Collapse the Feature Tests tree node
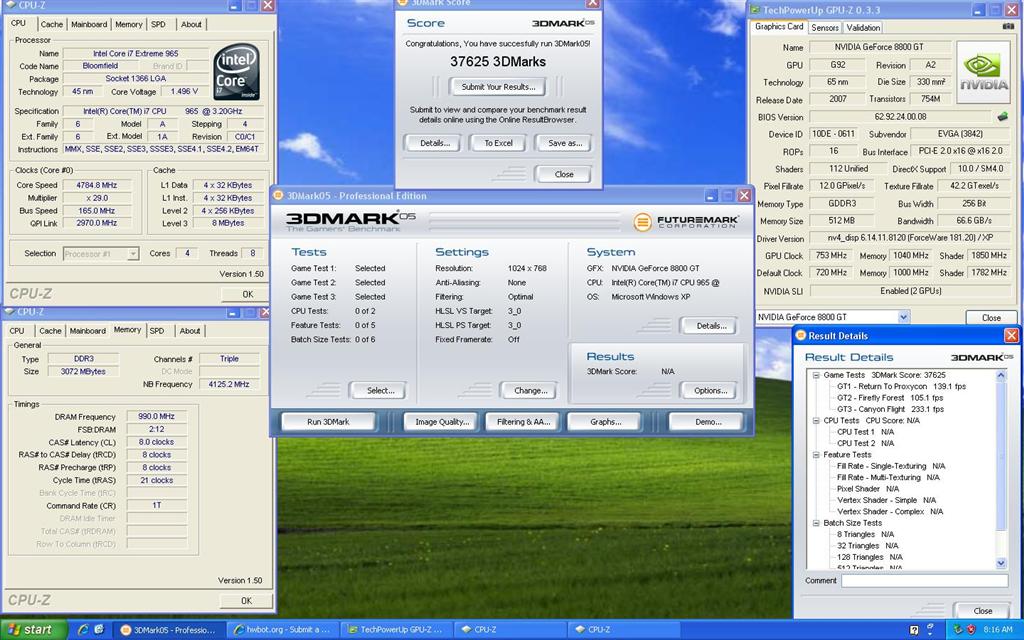This screenshot has width=1024, height=640. pyautogui.click(x=816, y=455)
